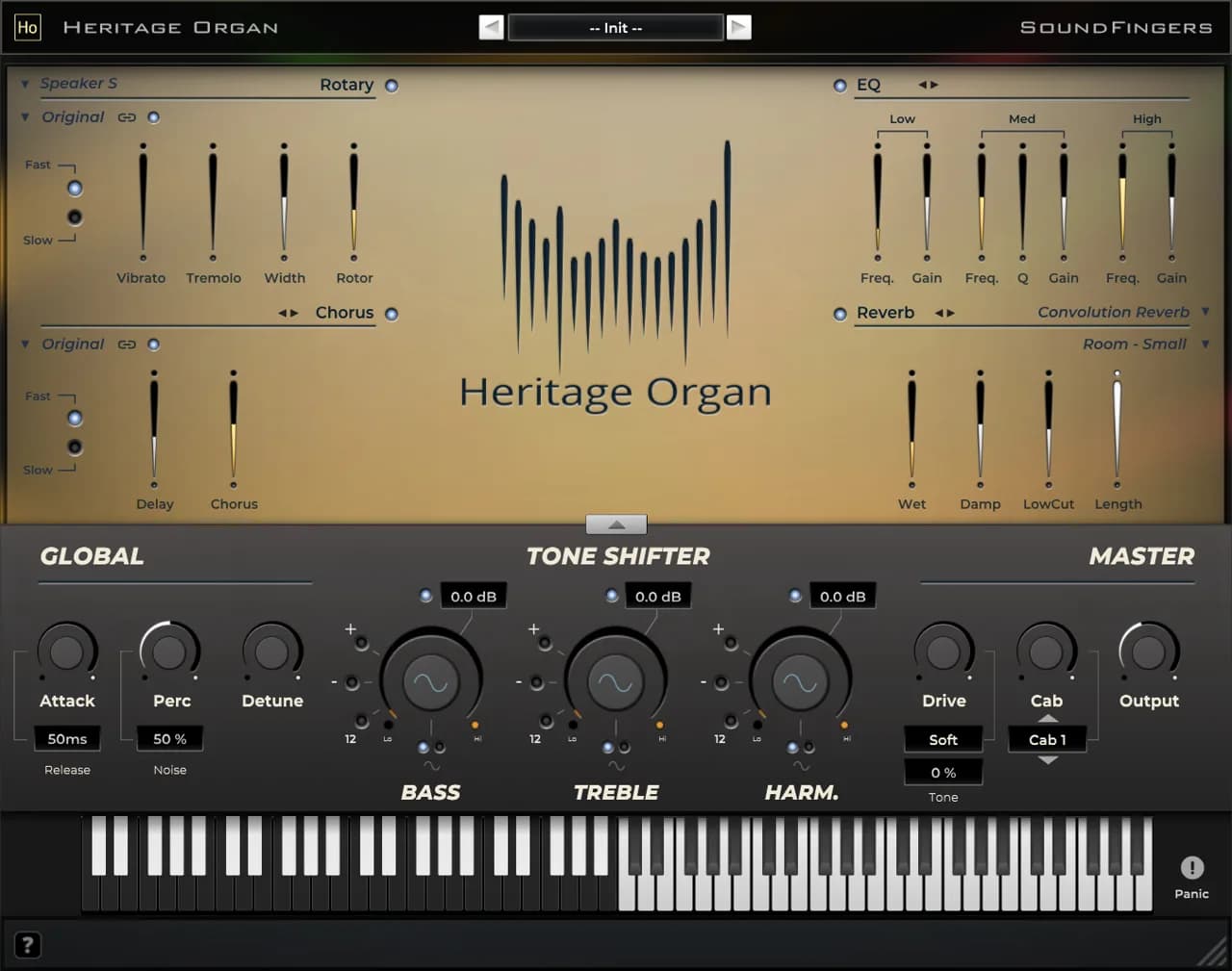1232x971 pixels.
Task: Select the next cabinet with down arrow
Action: [1047, 760]
